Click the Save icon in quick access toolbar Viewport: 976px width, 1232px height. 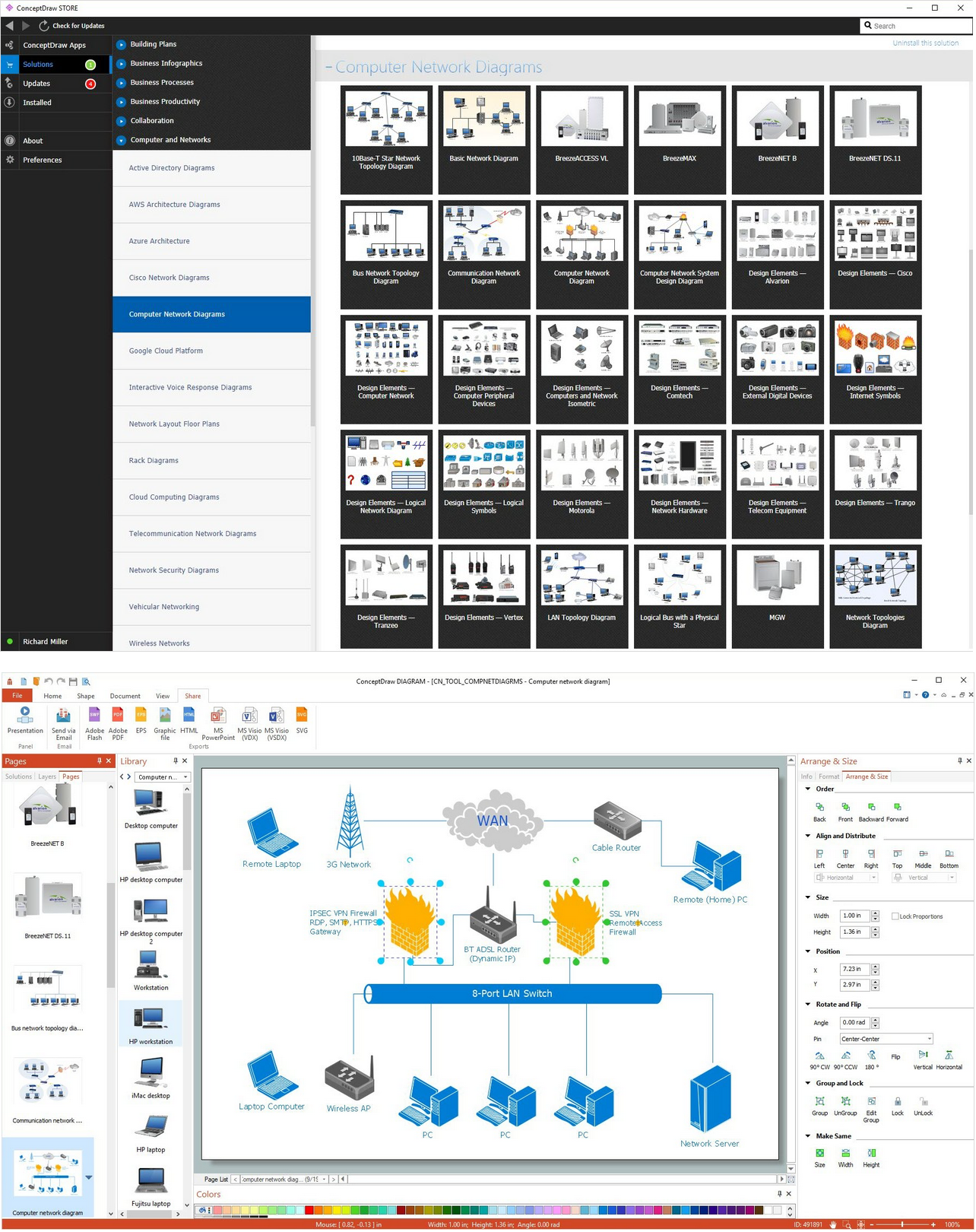tap(73, 682)
